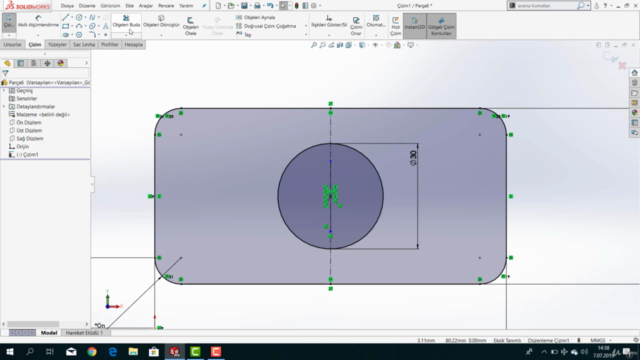640x360 pixels.
Task: Open the Dosya menu
Action: [x=67, y=6]
